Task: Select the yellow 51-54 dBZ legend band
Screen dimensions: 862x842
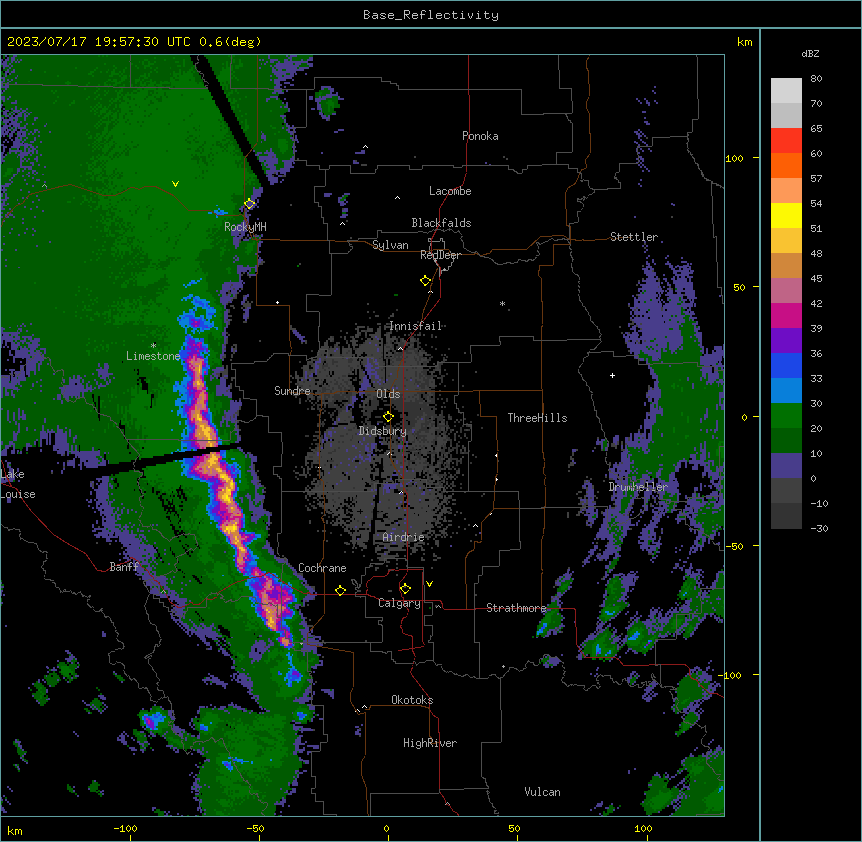Action: pos(786,215)
